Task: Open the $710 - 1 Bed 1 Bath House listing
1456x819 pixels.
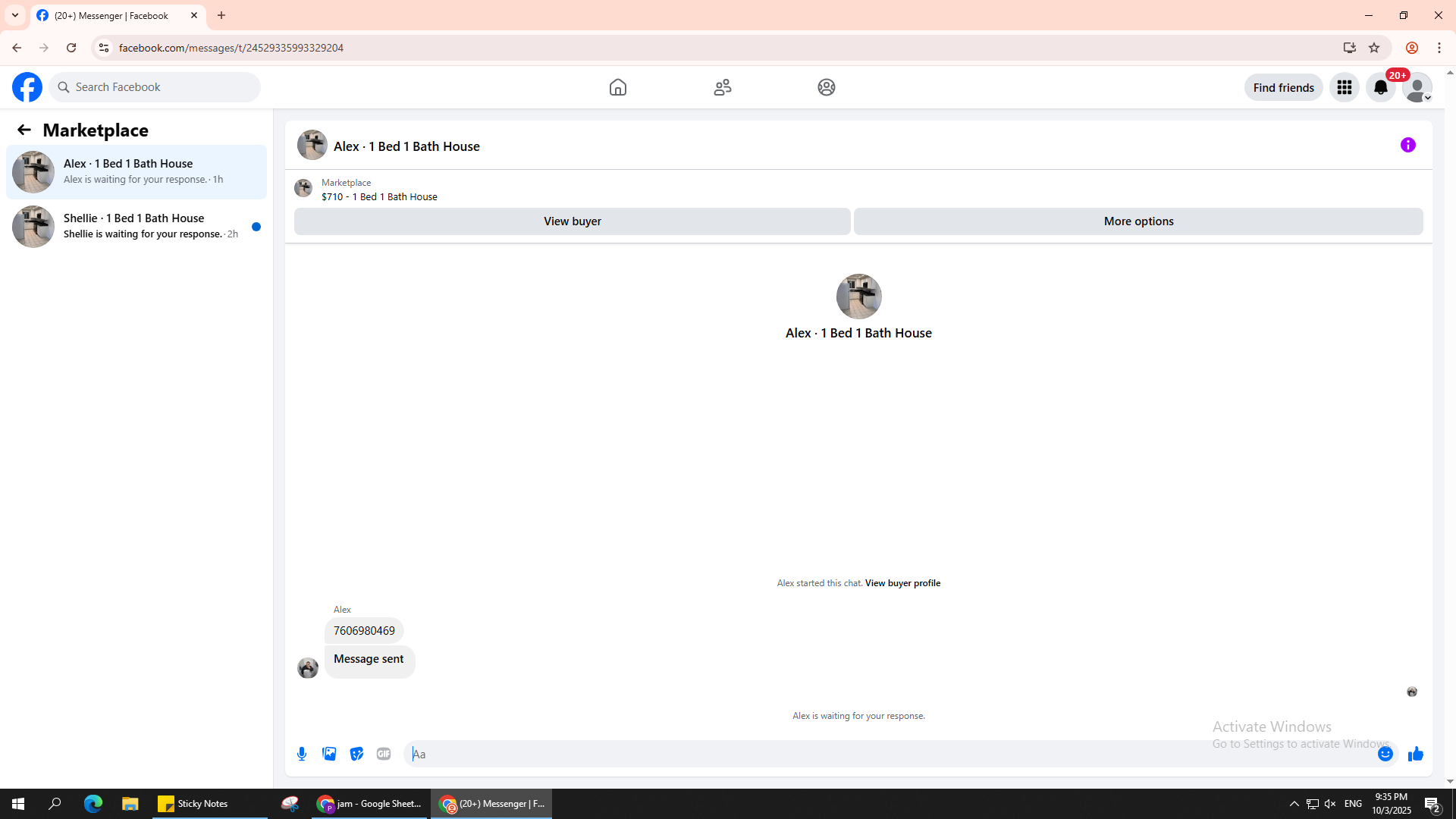Action: (379, 196)
